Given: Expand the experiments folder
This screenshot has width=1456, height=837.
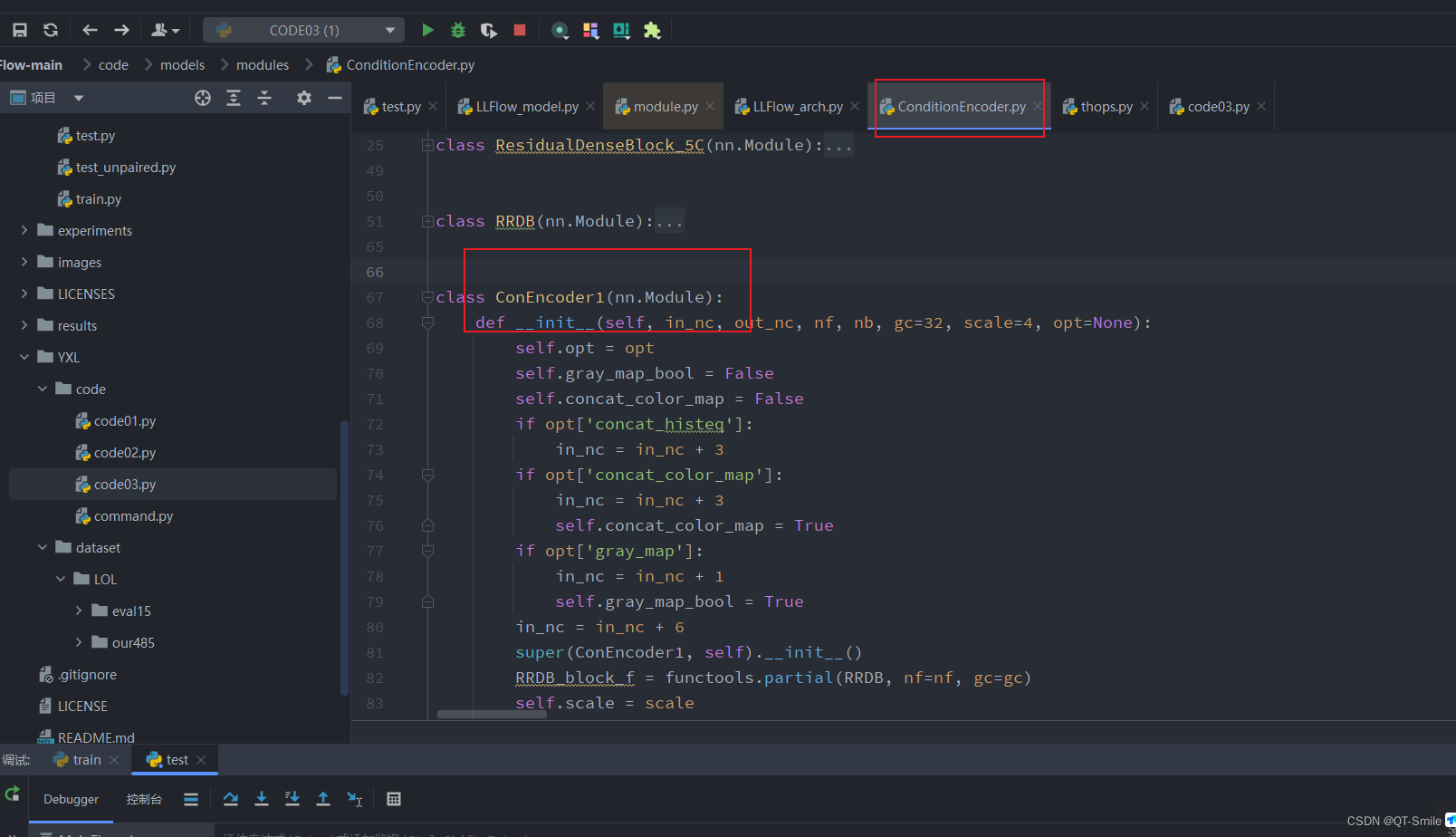Looking at the screenshot, I should 24,230.
